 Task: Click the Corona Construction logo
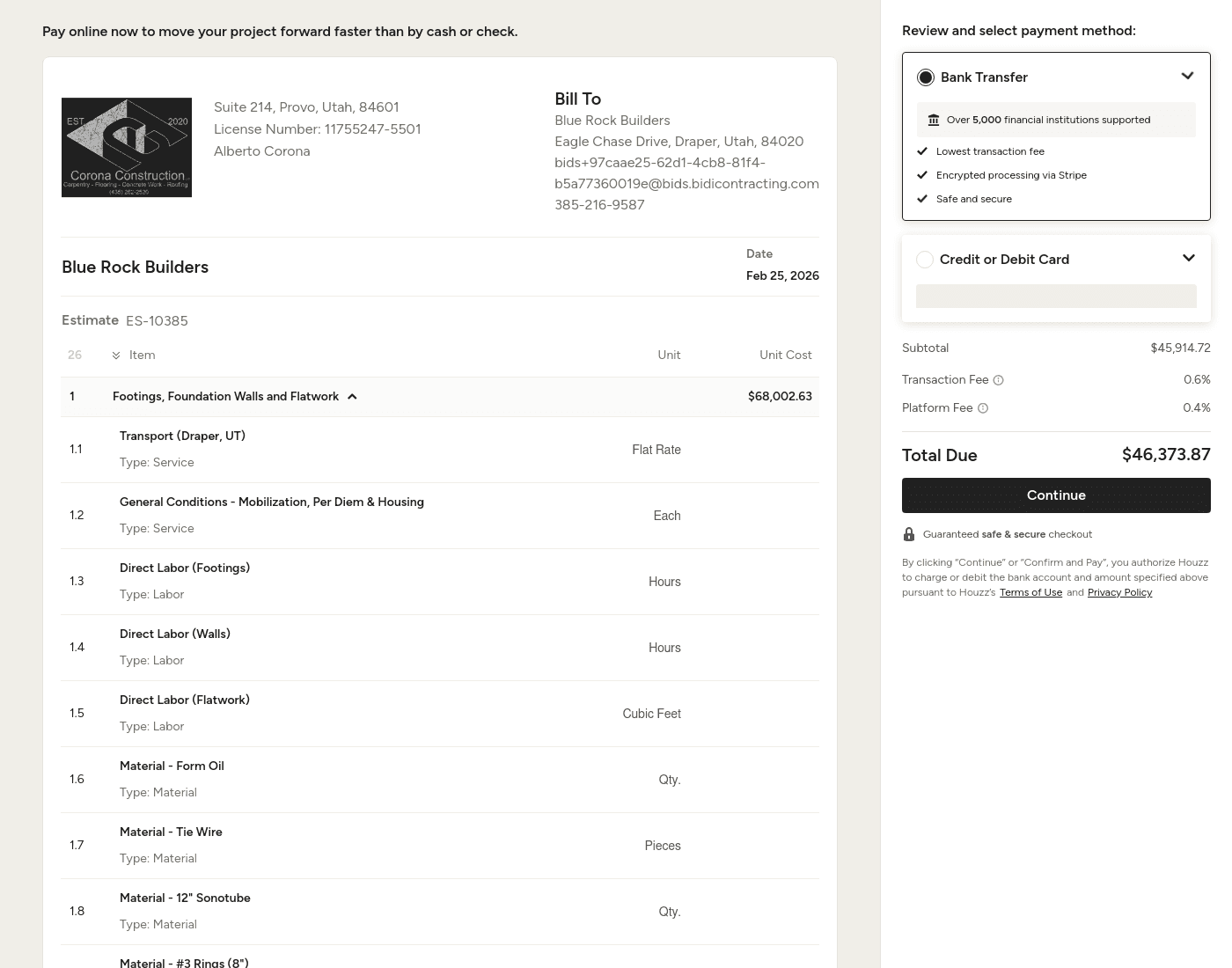127,147
